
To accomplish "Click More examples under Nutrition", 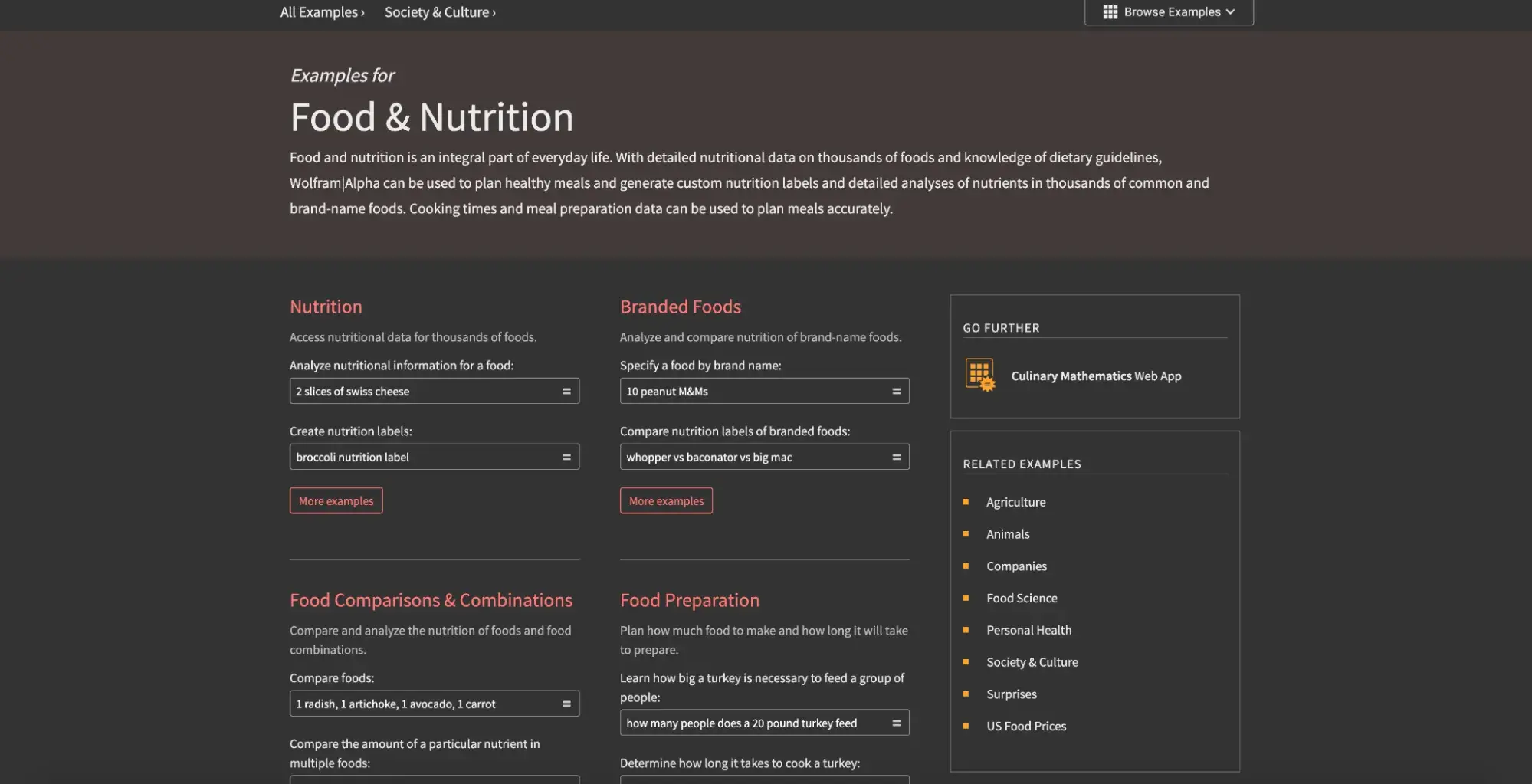I will [x=336, y=500].
